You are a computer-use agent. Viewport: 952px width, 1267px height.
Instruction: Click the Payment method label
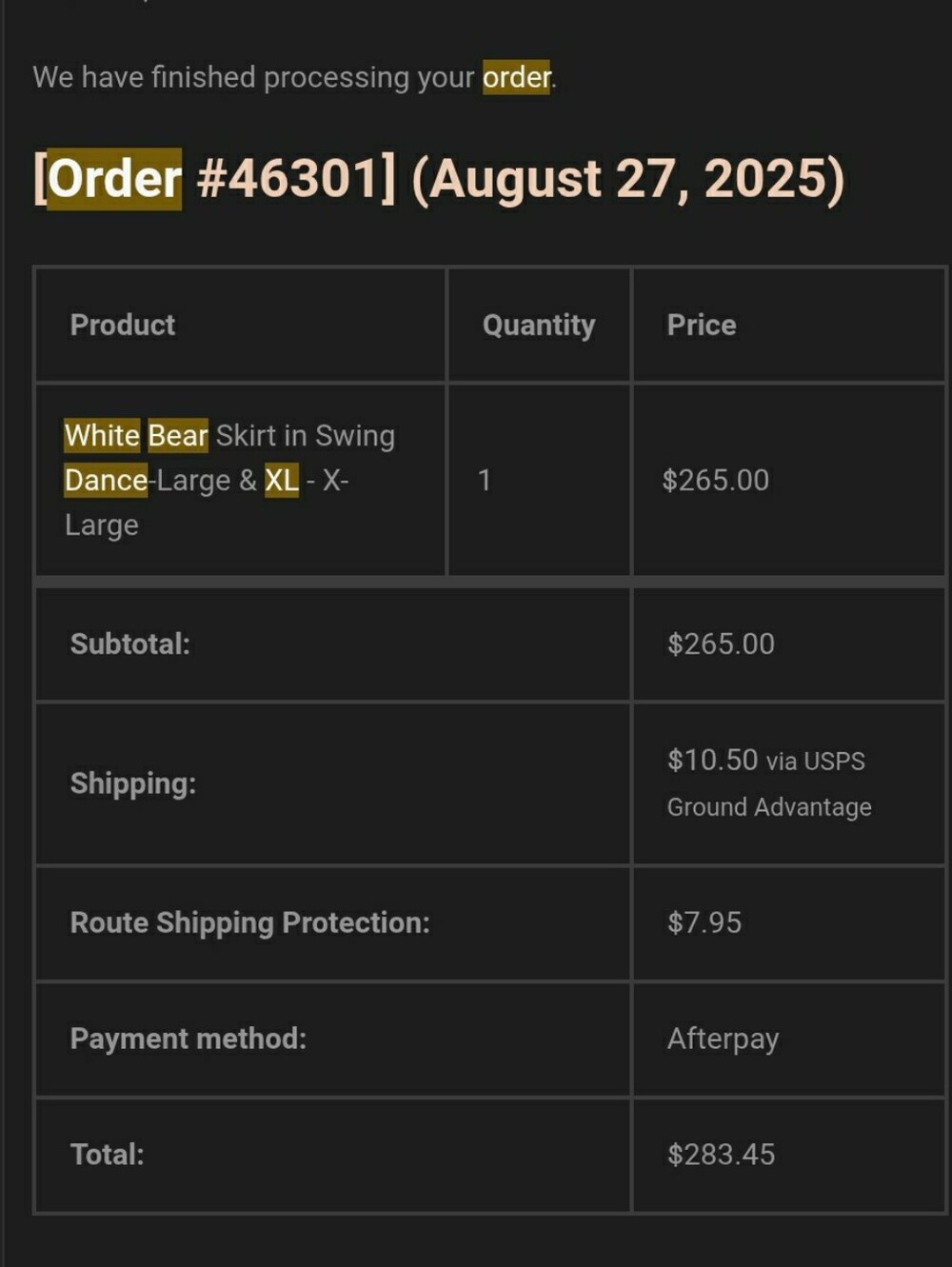pos(188,1039)
